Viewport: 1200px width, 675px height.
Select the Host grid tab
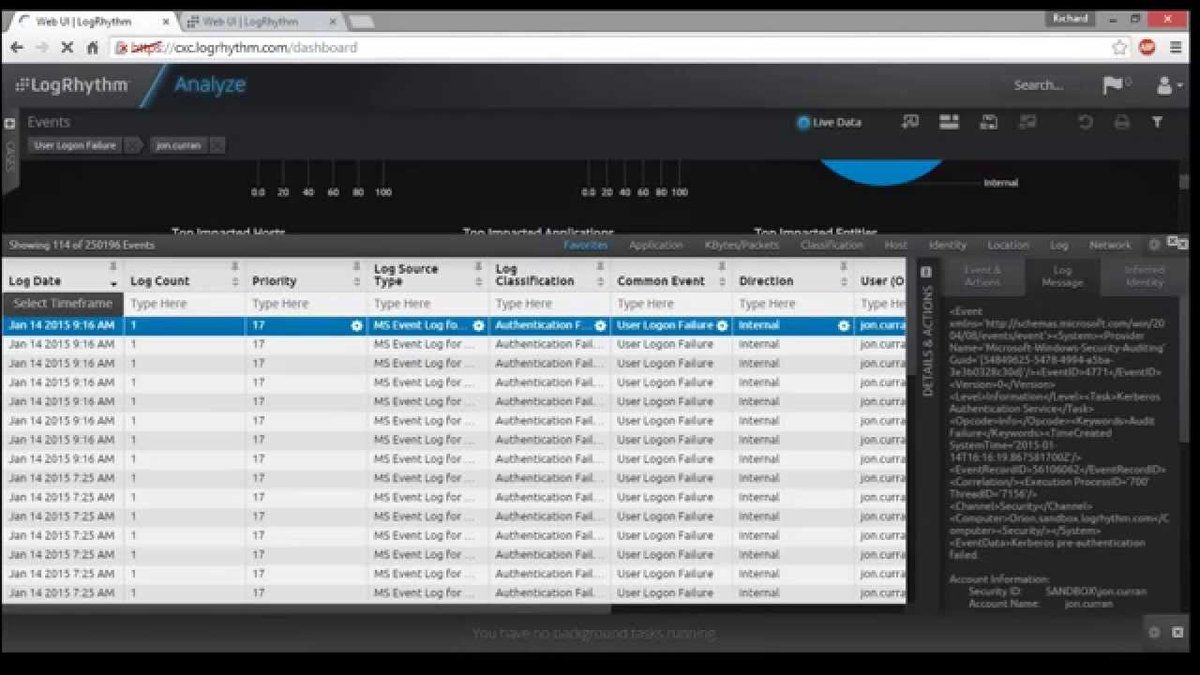click(x=896, y=245)
